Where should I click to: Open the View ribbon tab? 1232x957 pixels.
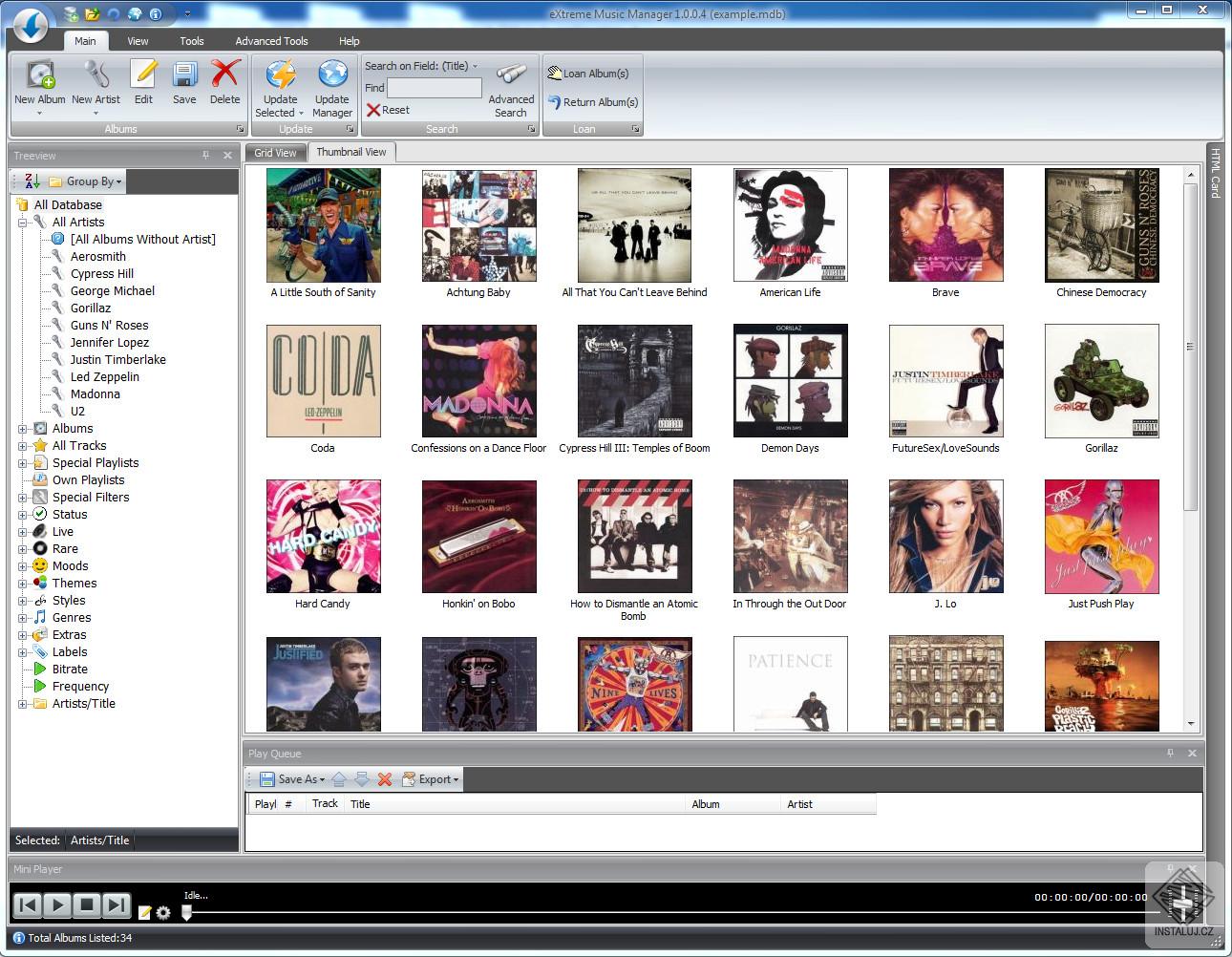point(138,41)
